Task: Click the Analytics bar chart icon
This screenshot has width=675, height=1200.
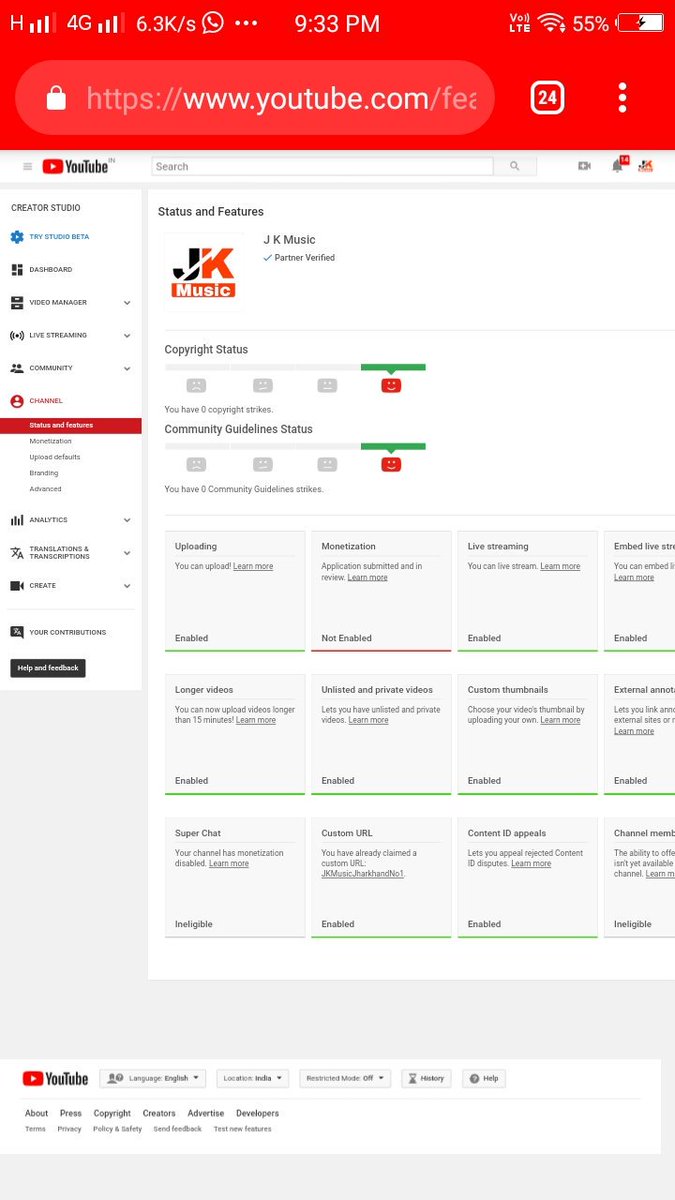Action: pyautogui.click(x=17, y=520)
